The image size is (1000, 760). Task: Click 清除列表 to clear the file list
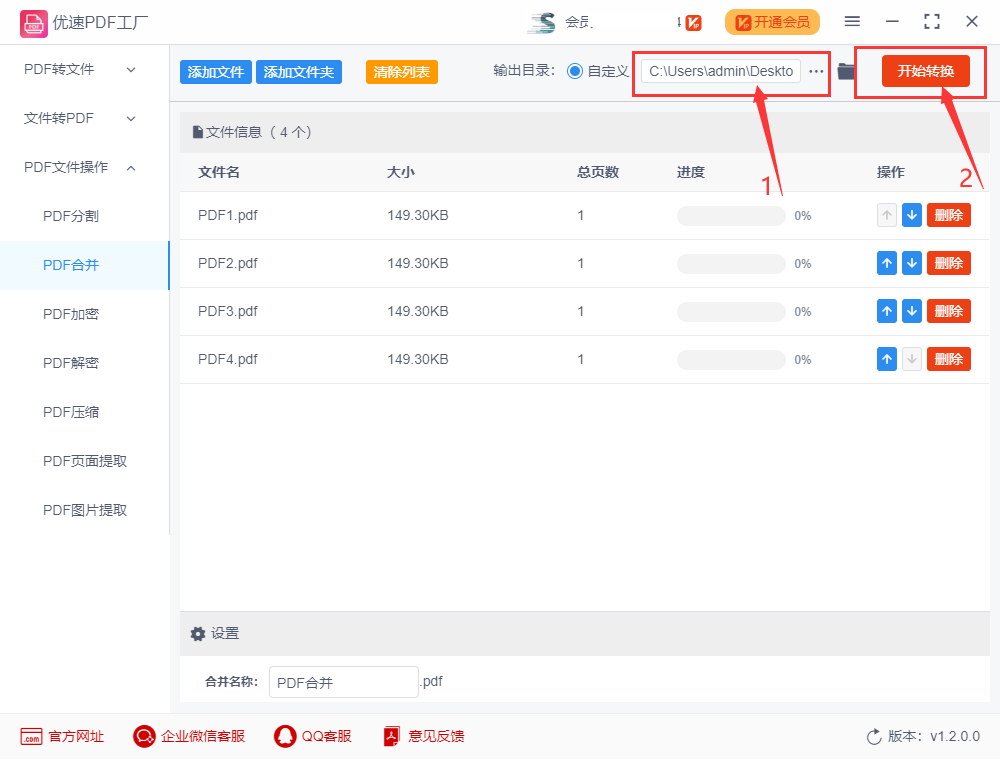(x=401, y=71)
